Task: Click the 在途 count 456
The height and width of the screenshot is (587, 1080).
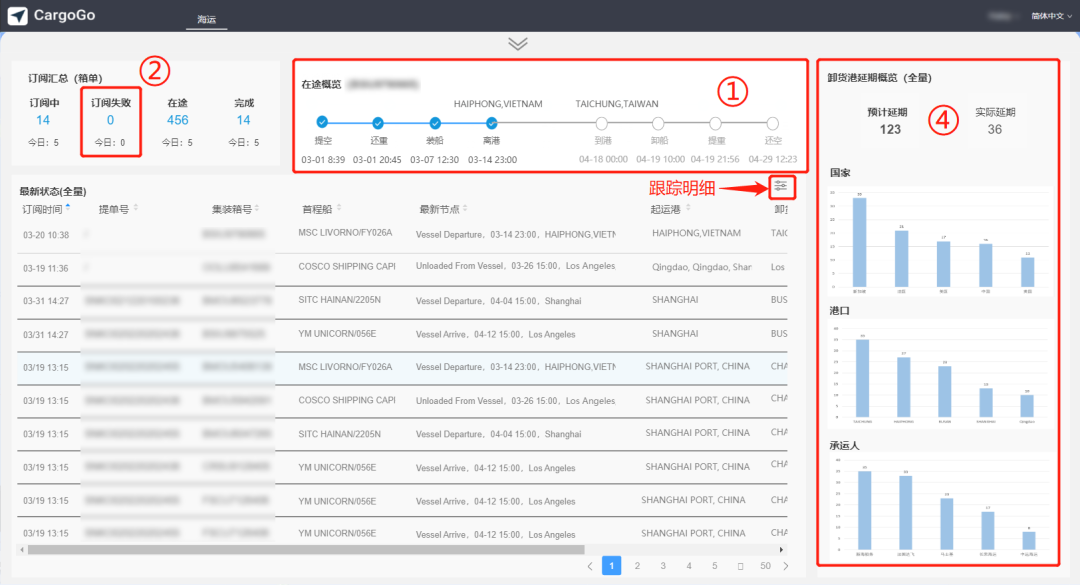Action: pos(177,120)
